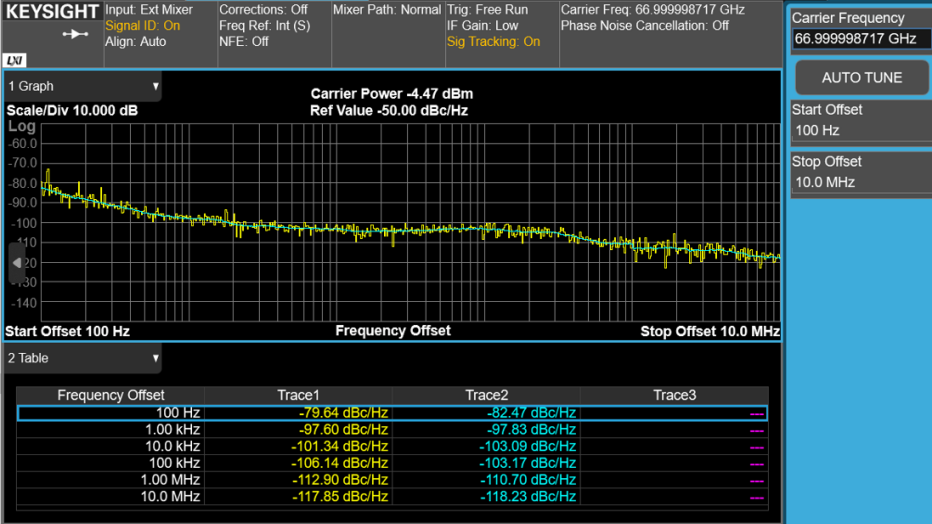This screenshot has height=524, width=932.
Task: Click Trace1 value -117.85 dBc/Hz
Action: [x=339, y=496]
